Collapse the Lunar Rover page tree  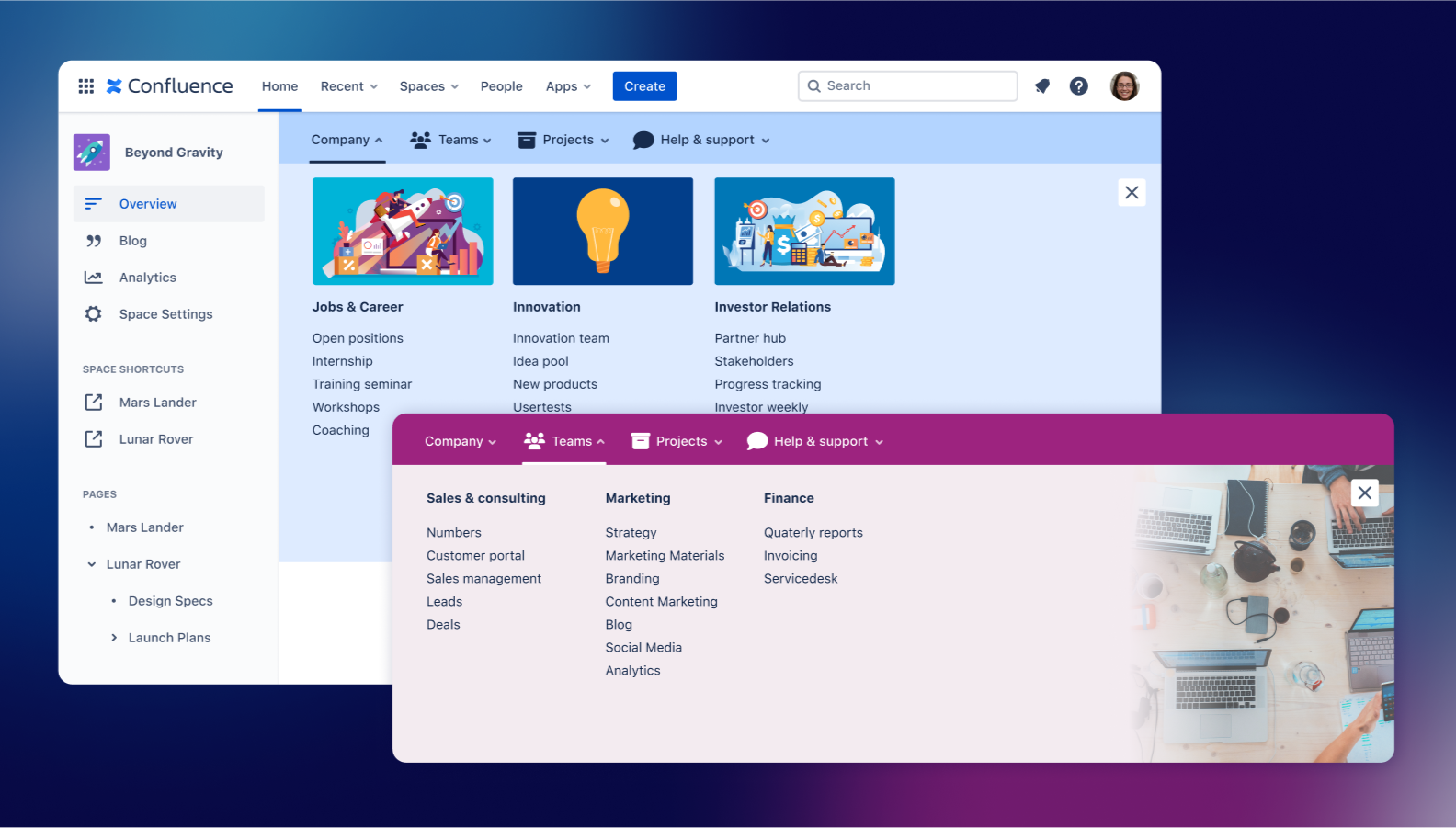(92, 564)
